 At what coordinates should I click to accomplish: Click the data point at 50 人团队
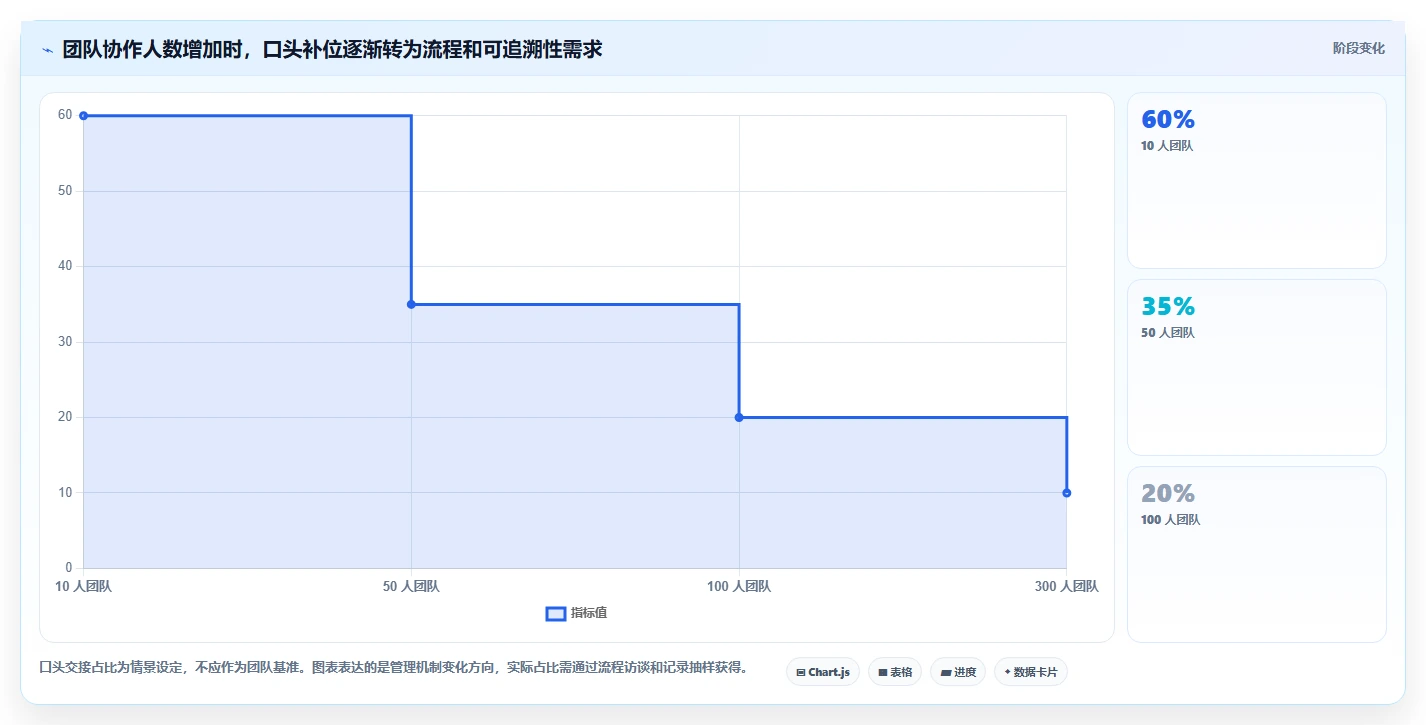point(411,304)
